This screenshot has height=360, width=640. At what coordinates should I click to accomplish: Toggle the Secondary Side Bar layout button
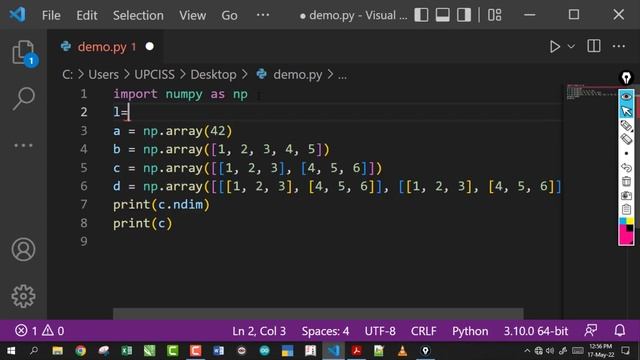click(464, 15)
